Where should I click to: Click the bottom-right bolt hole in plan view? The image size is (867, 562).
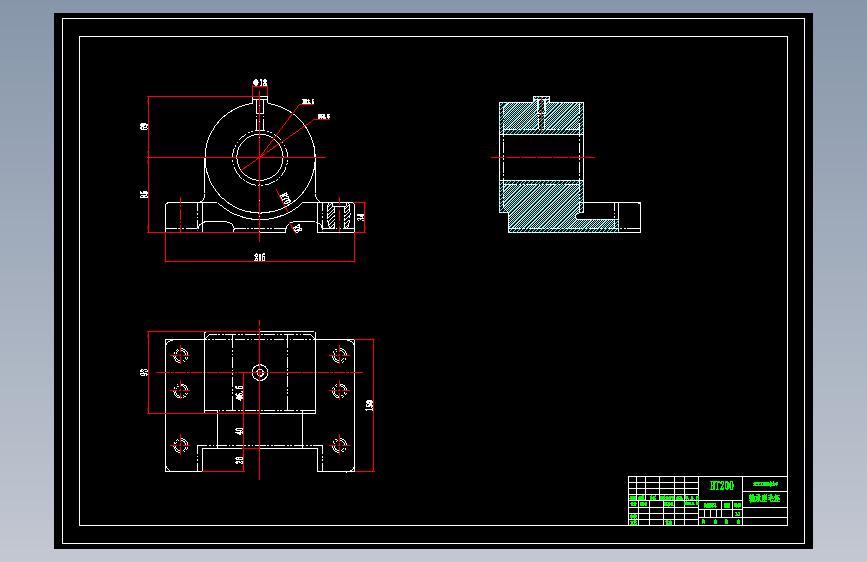click(340, 445)
